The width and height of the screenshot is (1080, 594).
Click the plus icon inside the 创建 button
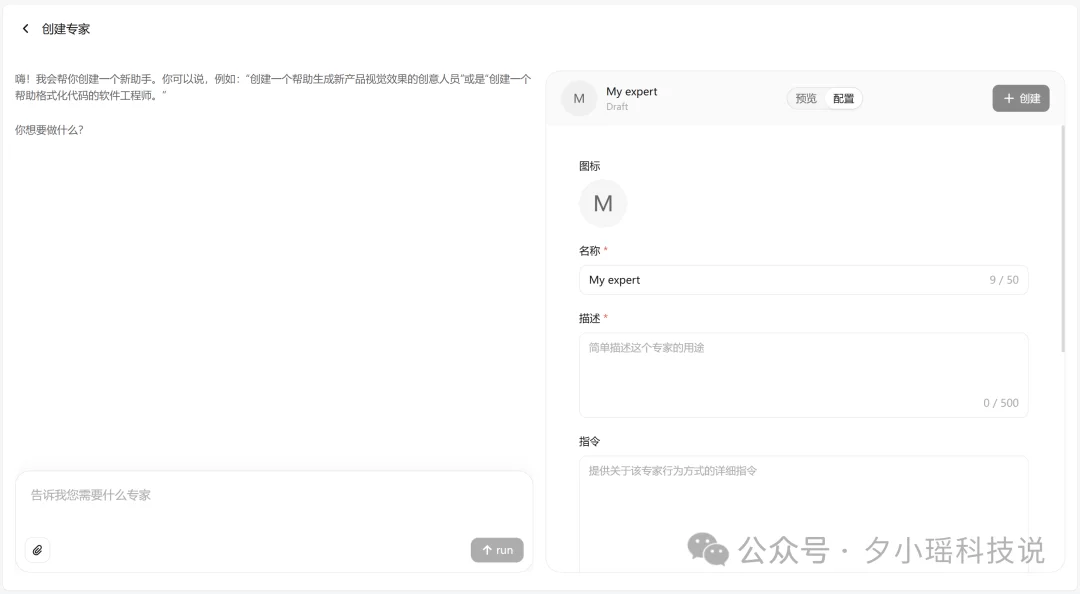[1007, 98]
